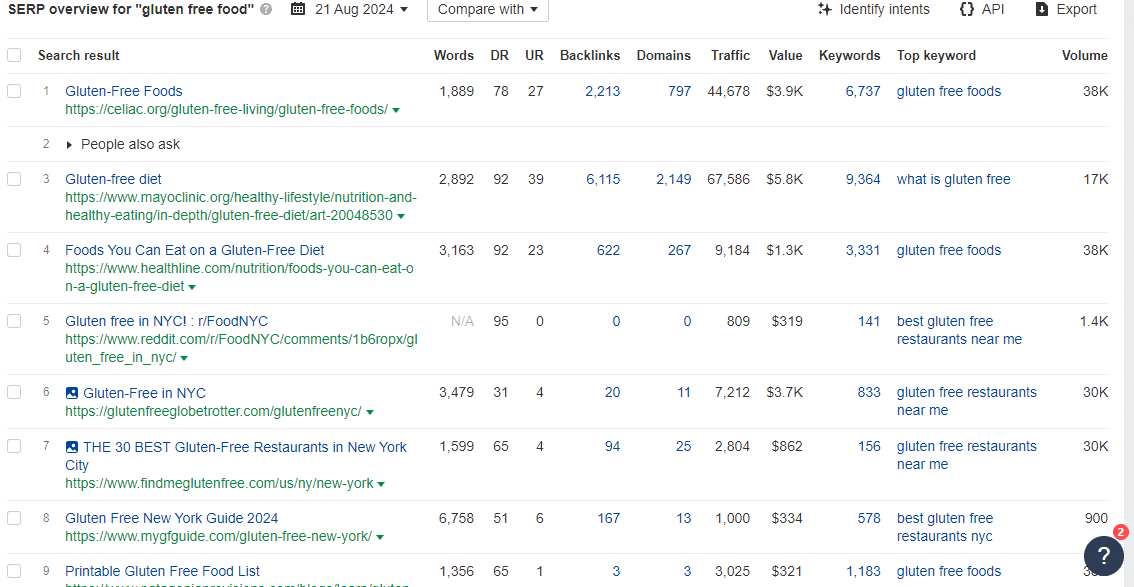1134x587 pixels.
Task: Click the 6,115 backlinks count for Mayo Clinic
Action: (603, 179)
